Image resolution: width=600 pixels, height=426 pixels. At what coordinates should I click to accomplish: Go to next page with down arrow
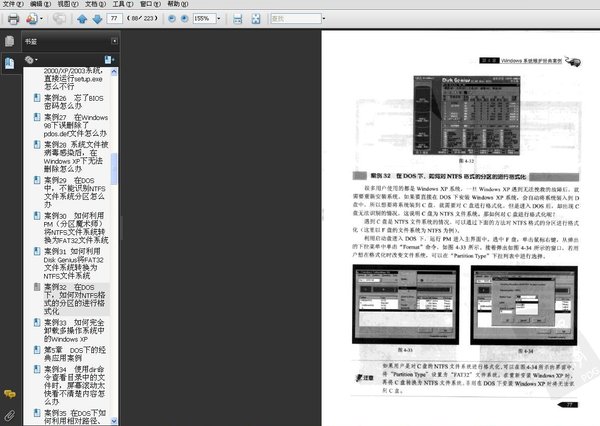pyautogui.click(x=97, y=19)
